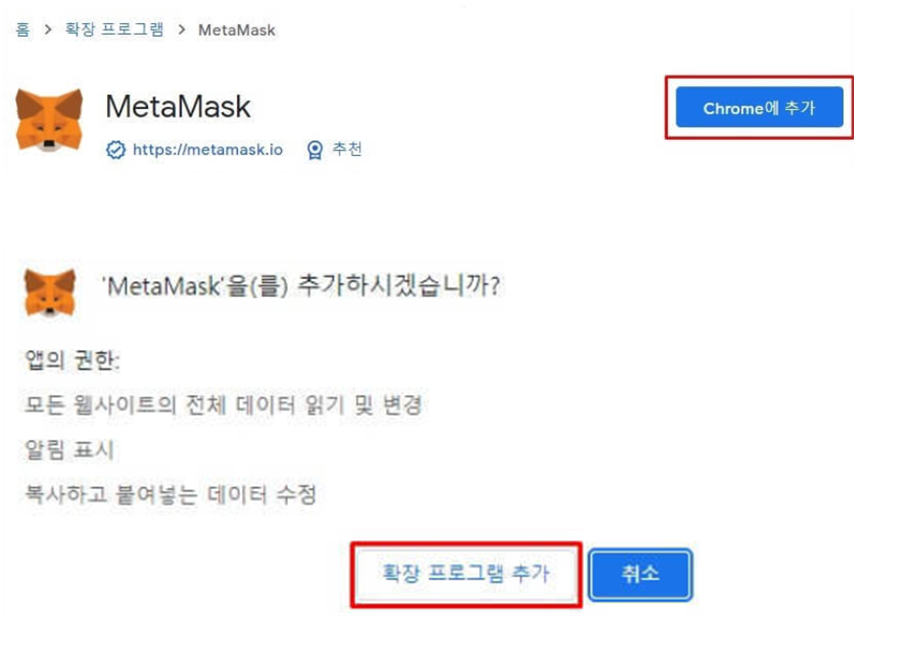Viewport: 899px width, 666px height.
Task: Select the MetaMask breadcrumb item
Action: (237, 30)
